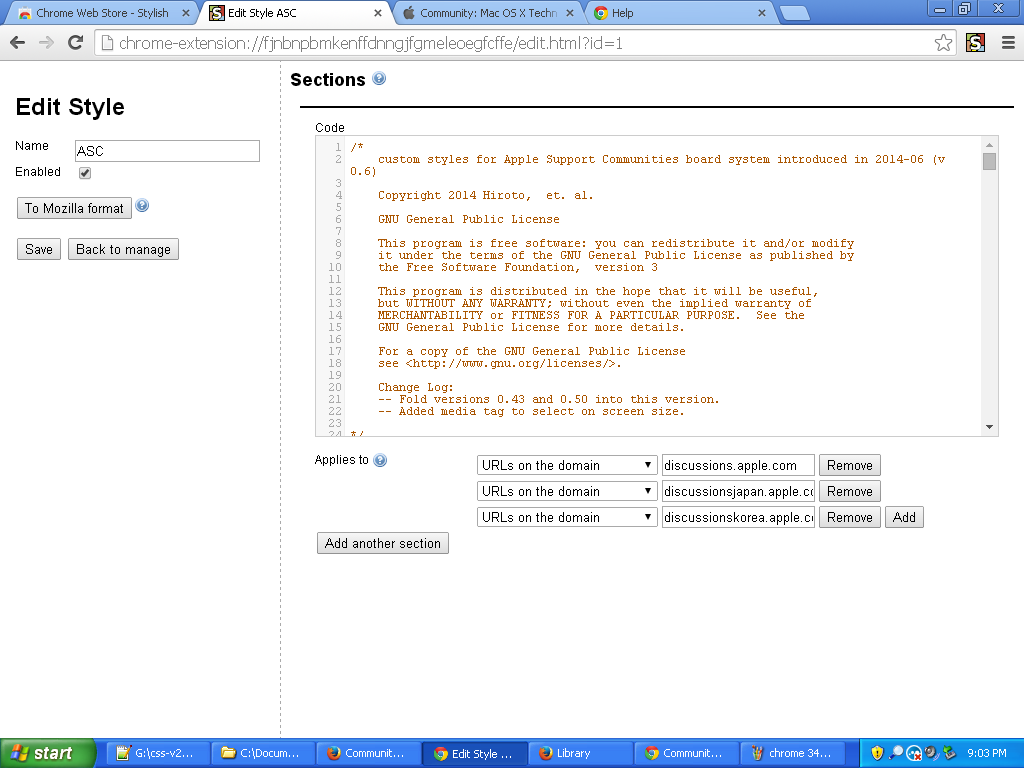Switch to the Edit Style ASC tab
Viewport: 1024px width, 768px height.
pyautogui.click(x=294, y=13)
